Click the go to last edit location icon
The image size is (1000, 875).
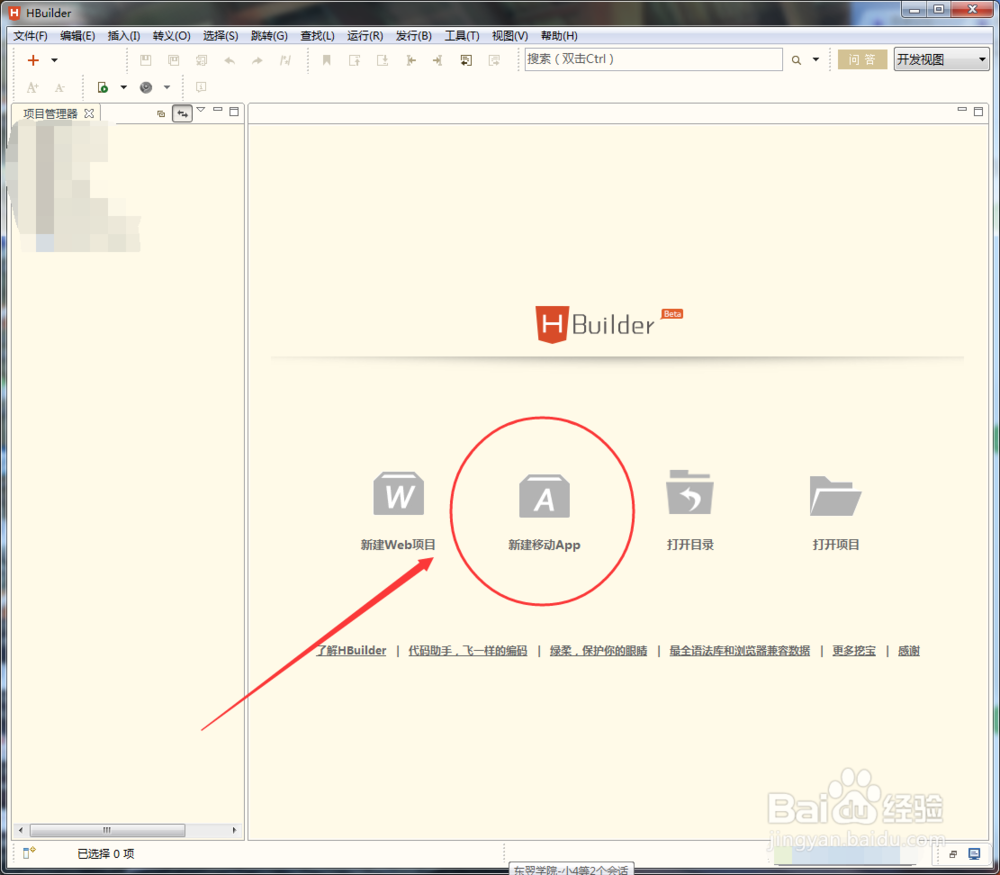(466, 60)
